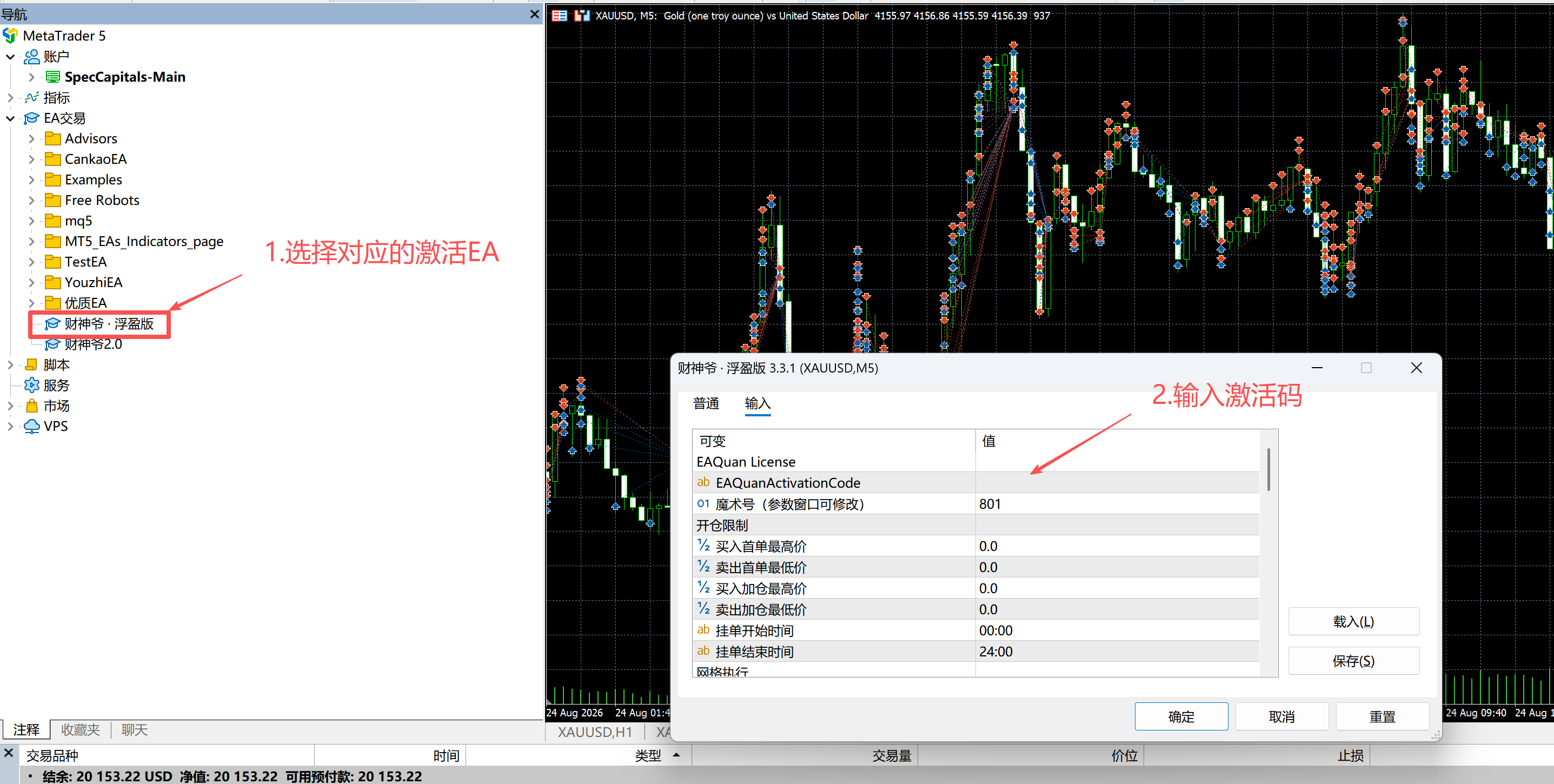Close the navigator panel

coord(534,14)
